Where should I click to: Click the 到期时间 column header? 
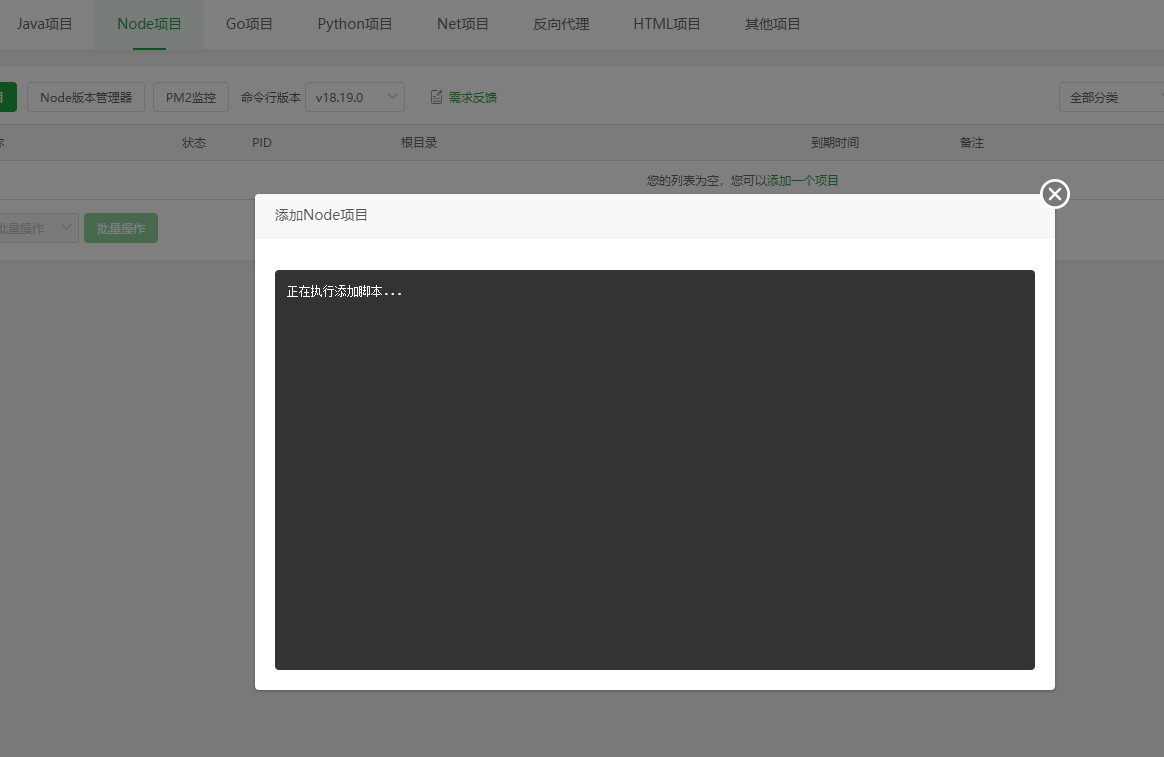[835, 142]
